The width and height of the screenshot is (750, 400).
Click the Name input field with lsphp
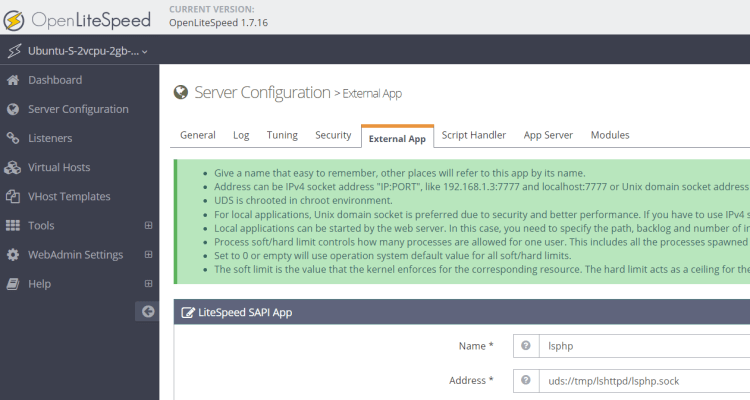click(x=644, y=346)
